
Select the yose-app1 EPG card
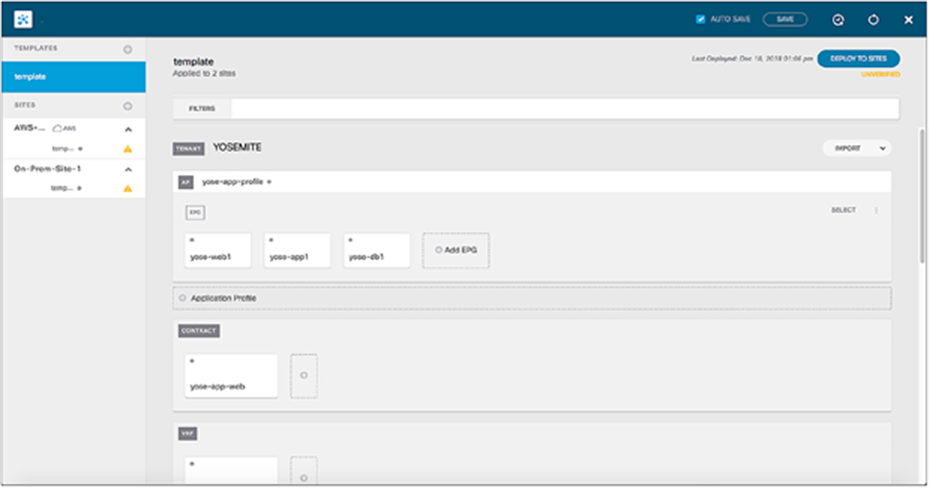[297, 250]
